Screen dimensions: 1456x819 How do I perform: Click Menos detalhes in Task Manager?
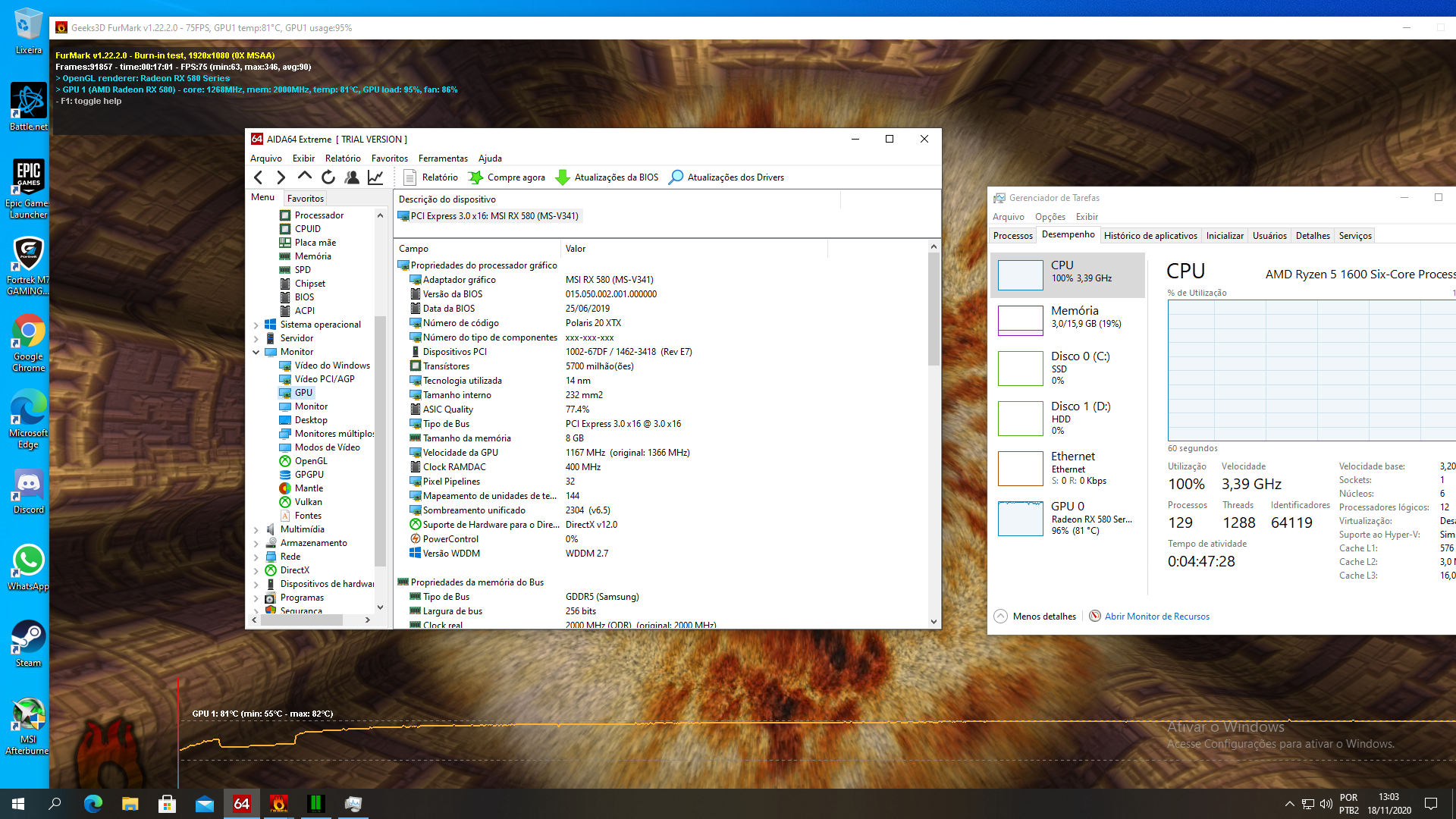(1035, 617)
